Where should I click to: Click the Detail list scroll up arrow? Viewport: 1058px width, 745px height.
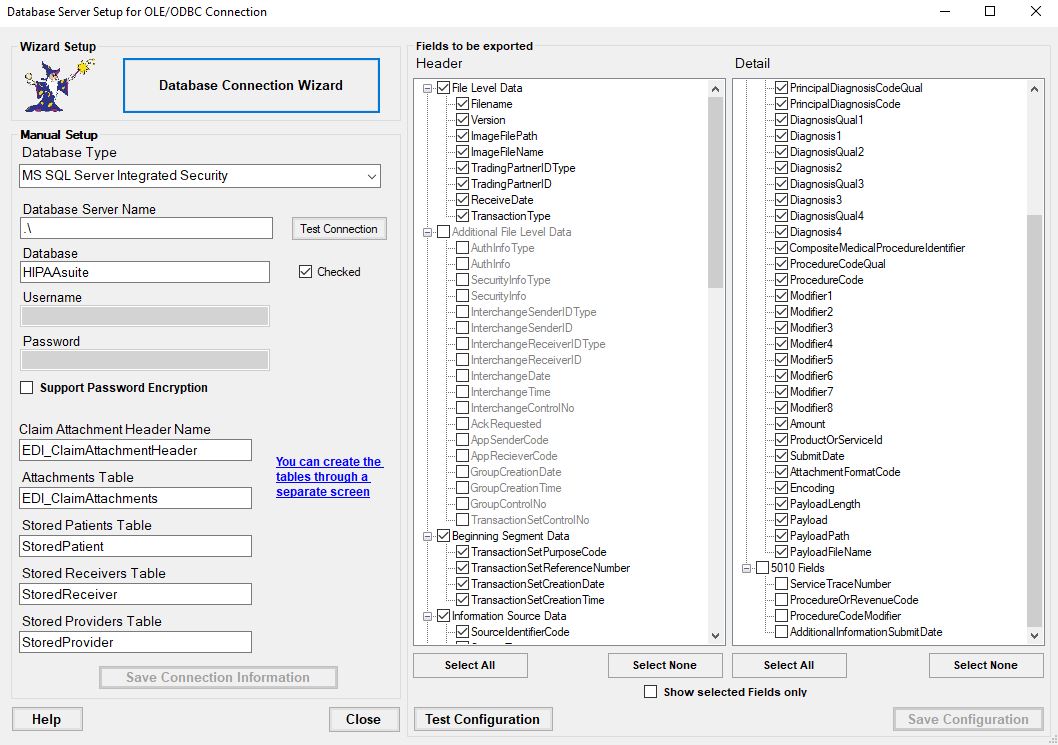1034,88
